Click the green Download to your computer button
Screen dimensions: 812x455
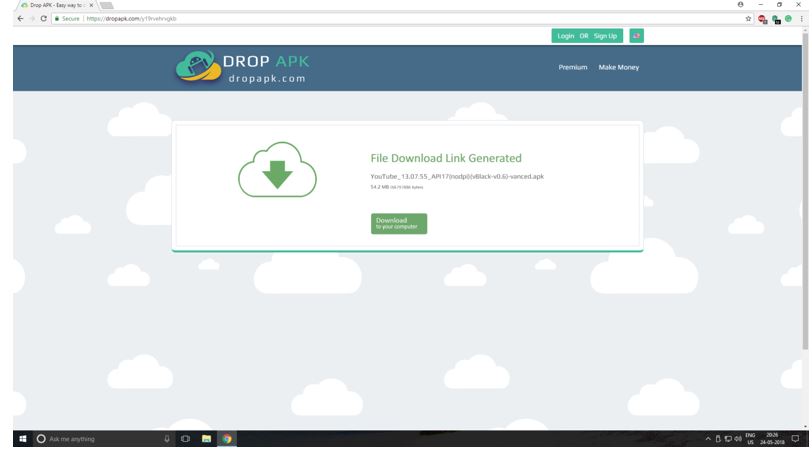point(399,224)
